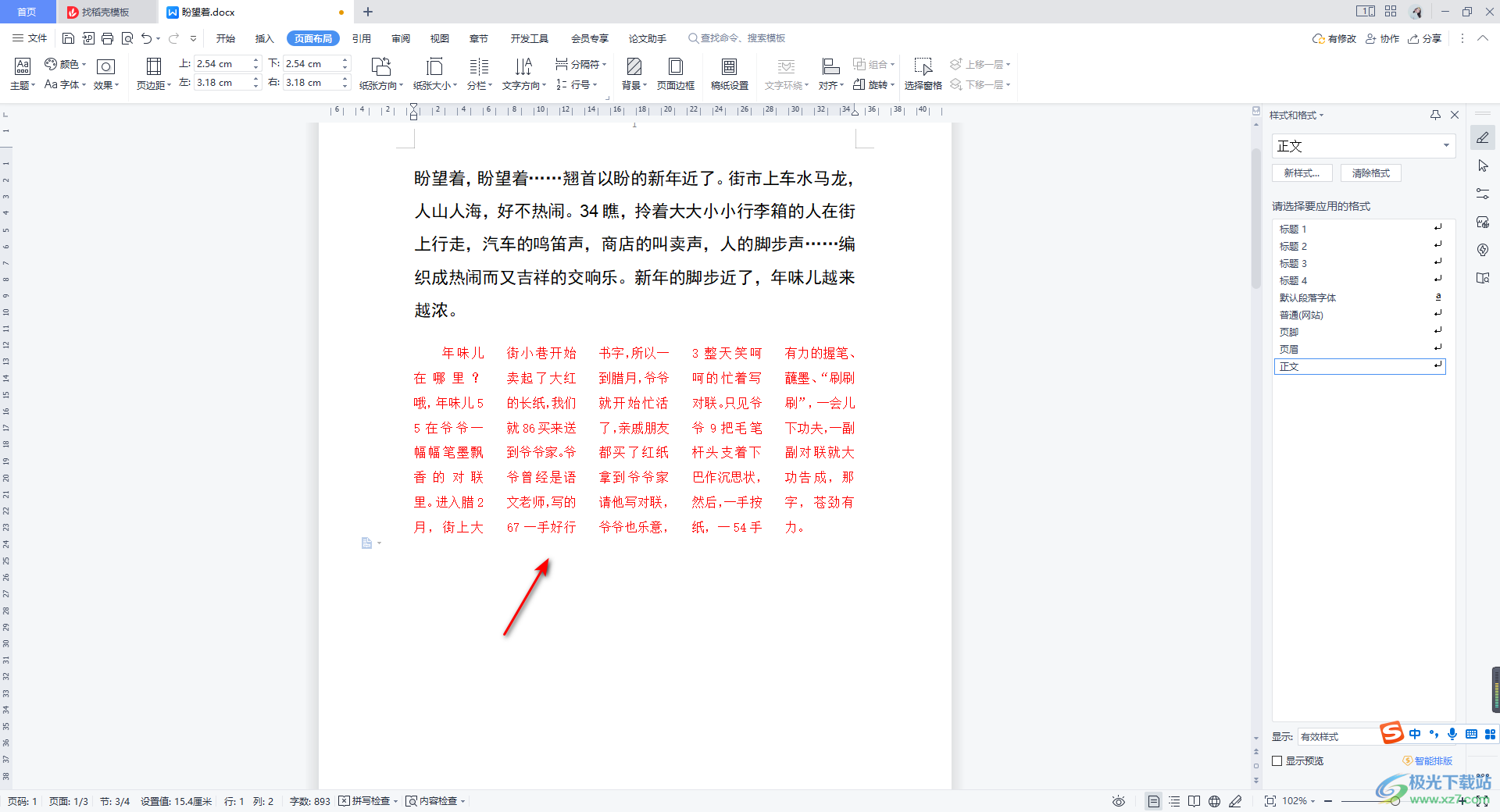
Task: Click the zoom slider handle in status bar
Action: (1395, 801)
